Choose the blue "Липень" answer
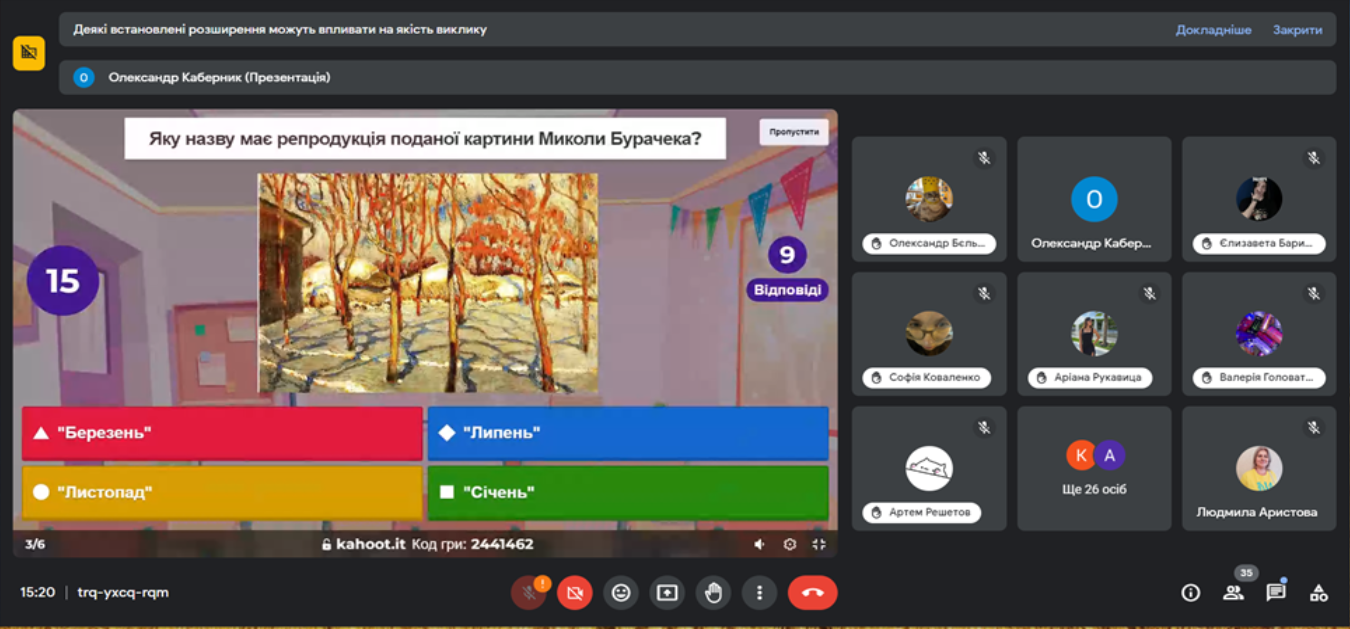Image resolution: width=1350 pixels, height=629 pixels. pos(628,433)
